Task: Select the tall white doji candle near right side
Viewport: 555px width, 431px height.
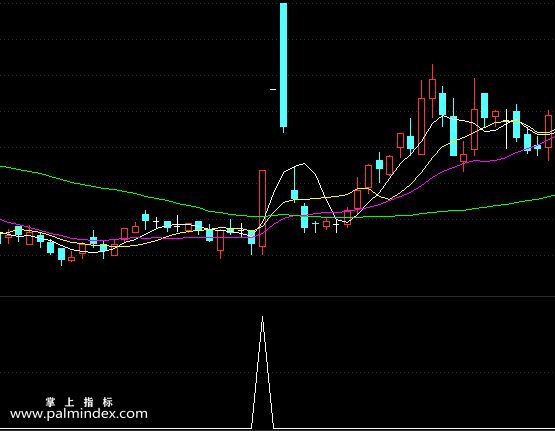Action: pyautogui.click(x=507, y=129)
